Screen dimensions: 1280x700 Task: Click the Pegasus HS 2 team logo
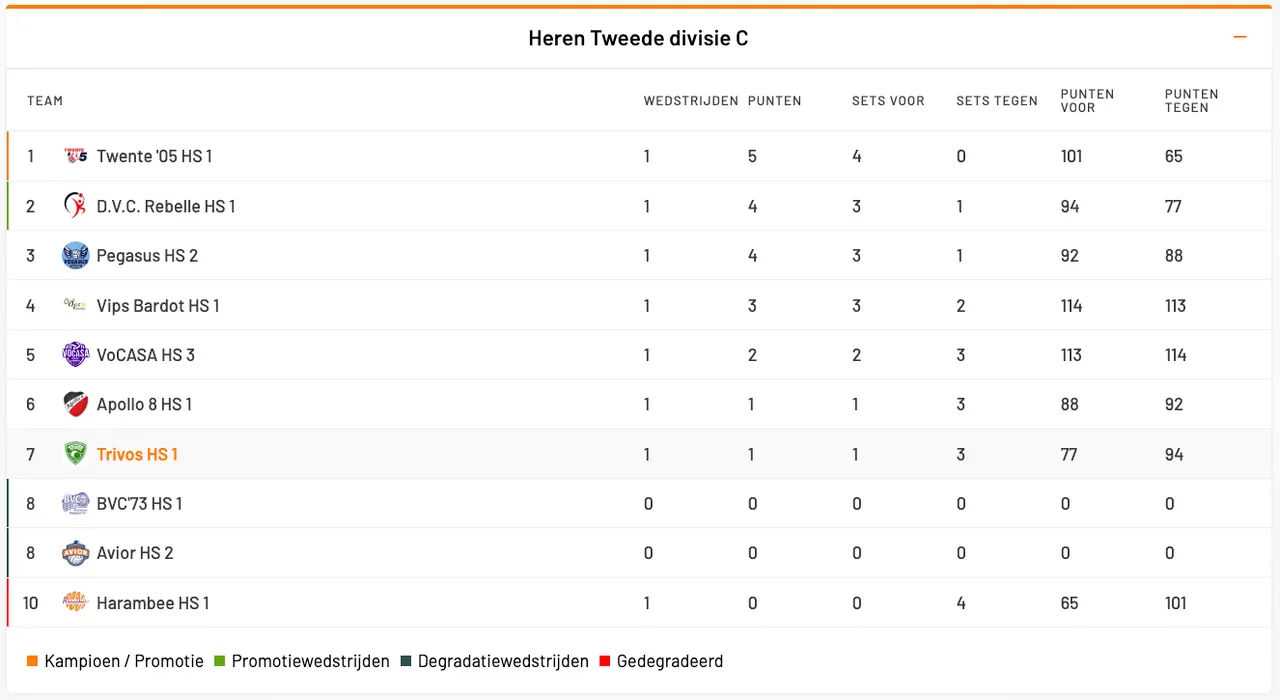[x=76, y=256]
